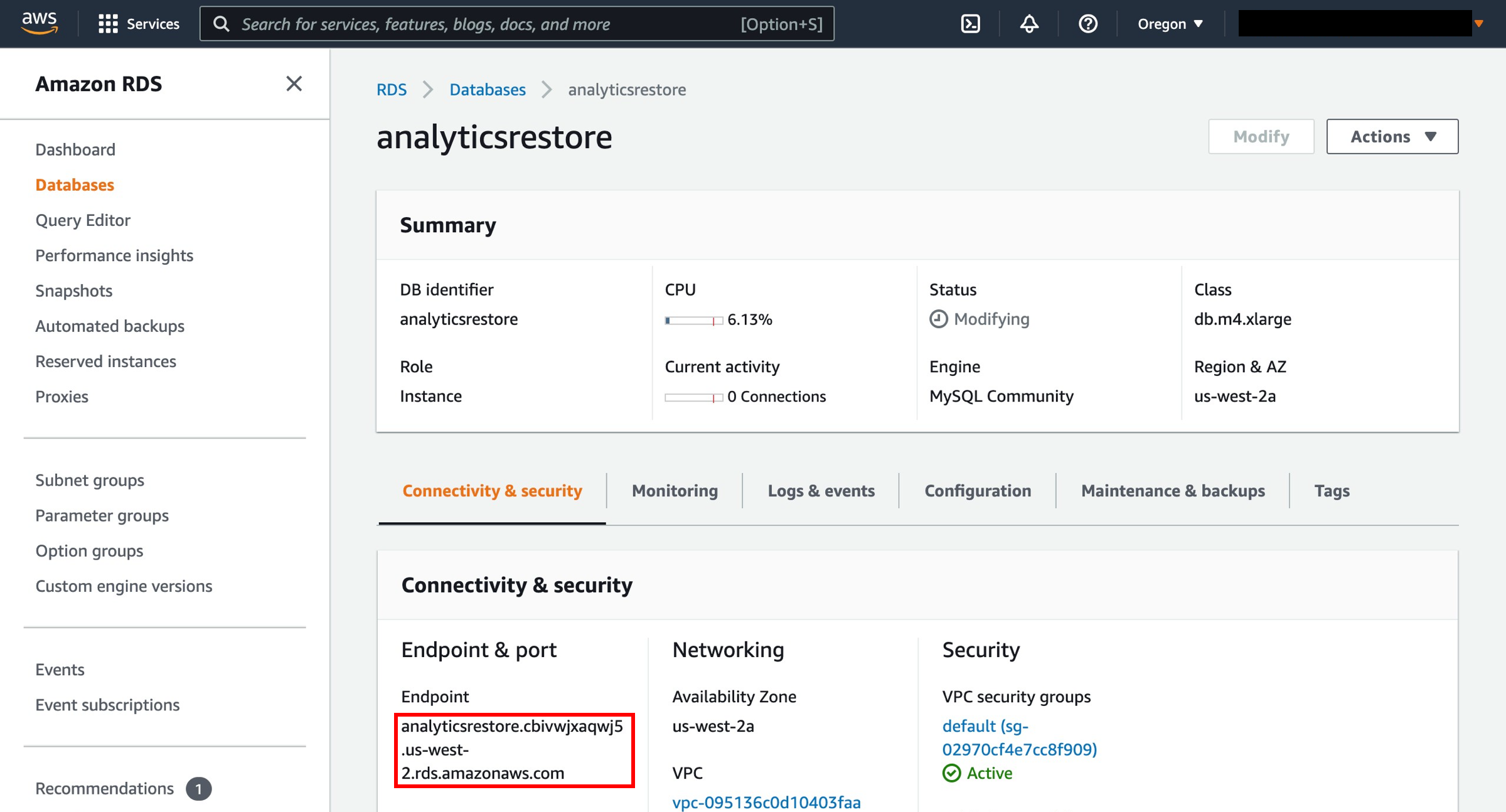Click the AWS logo home icon

[40, 23]
